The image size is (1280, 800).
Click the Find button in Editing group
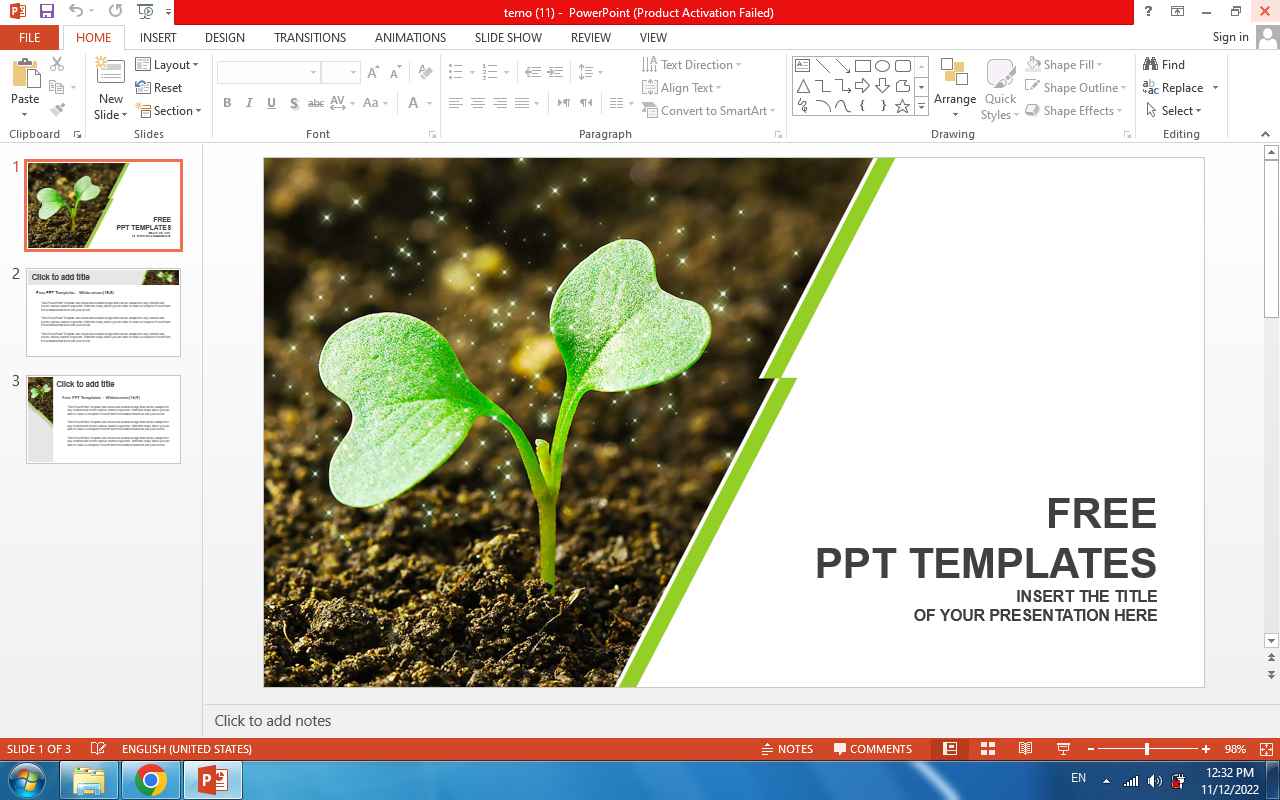tap(1165, 64)
